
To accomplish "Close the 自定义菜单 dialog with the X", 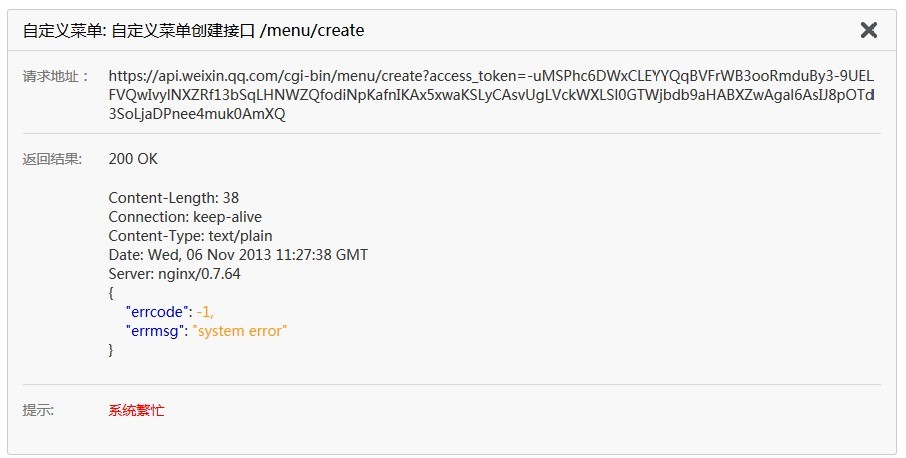I will [868, 30].
